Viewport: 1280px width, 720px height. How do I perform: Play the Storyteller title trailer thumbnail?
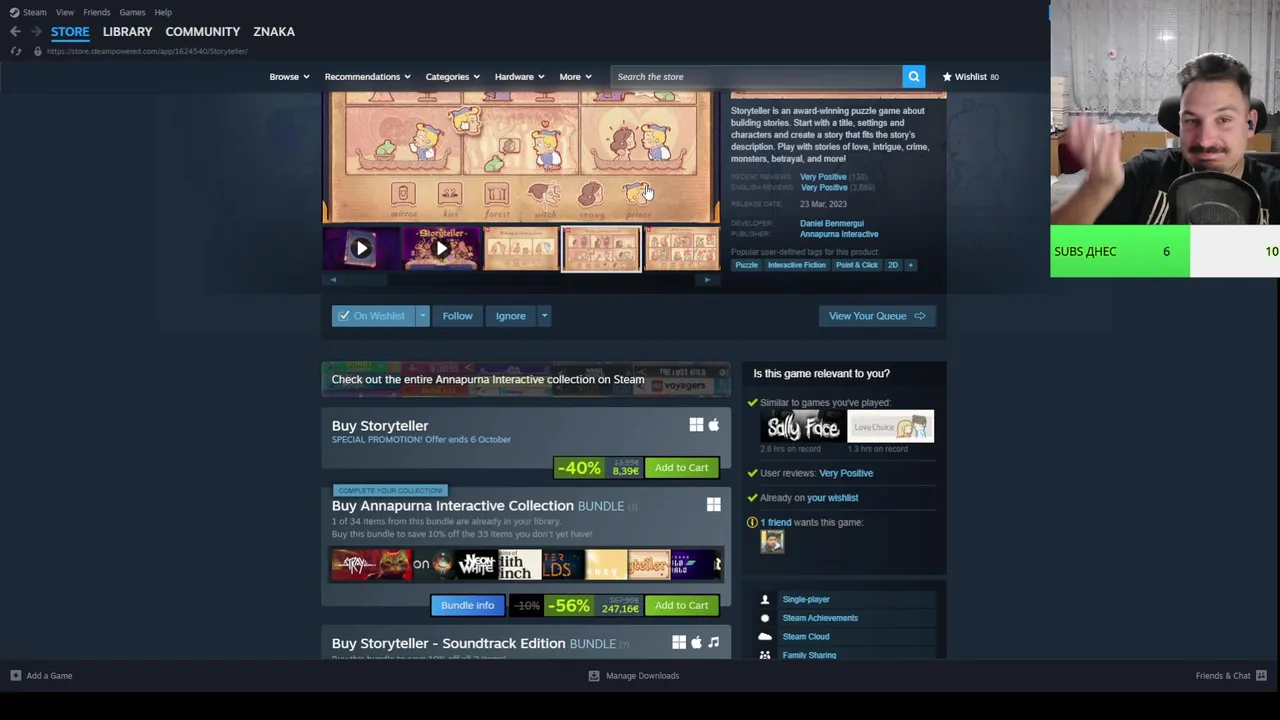tap(441, 248)
